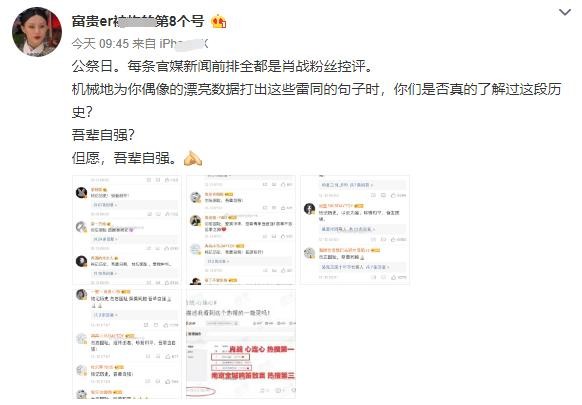The width and height of the screenshot is (582, 405).
Task: Open the third attached comment screenshot
Action: coord(355,230)
